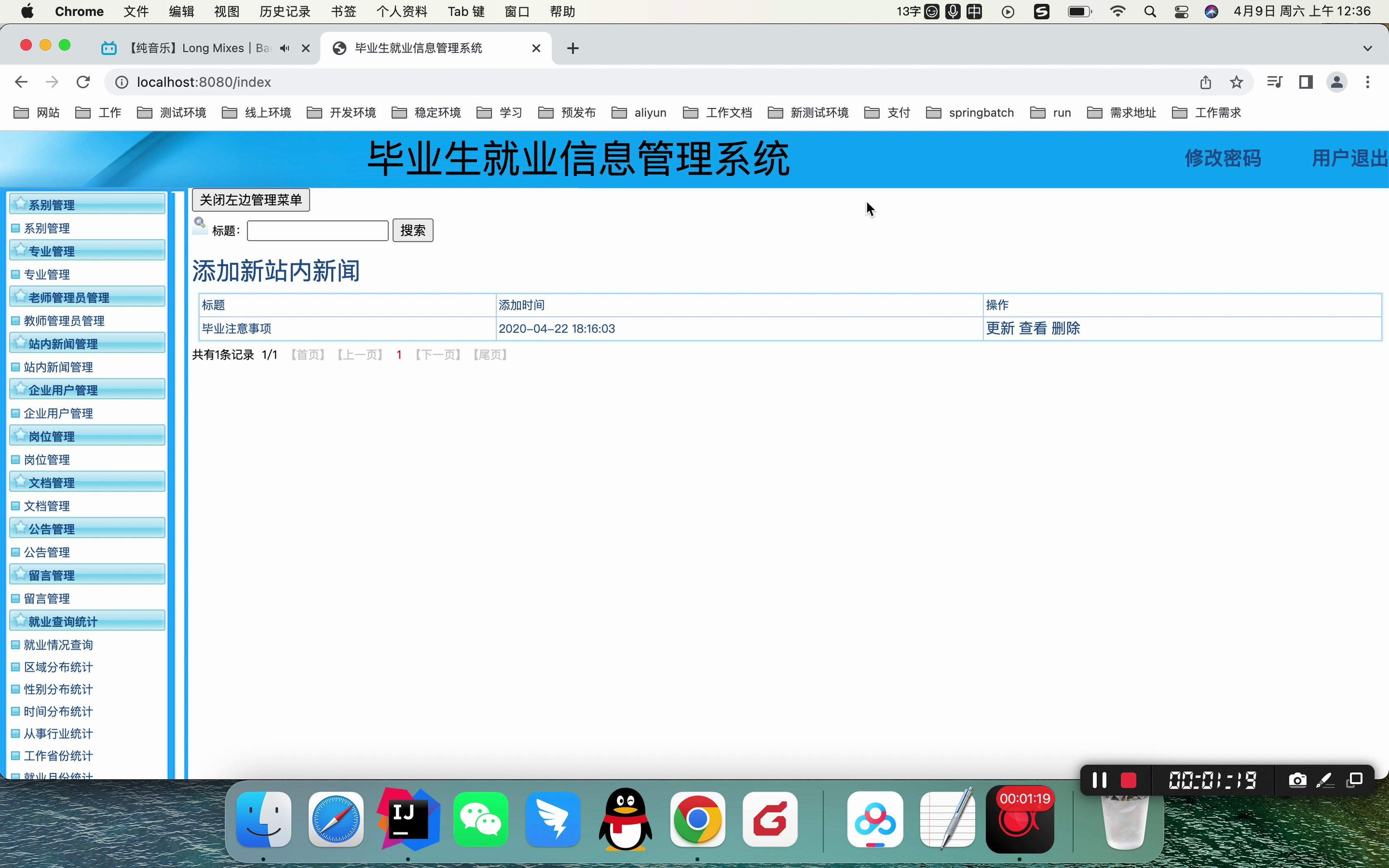Toggle the left menu with 关闭左边管理菜单
The width and height of the screenshot is (1389, 868).
251,200
